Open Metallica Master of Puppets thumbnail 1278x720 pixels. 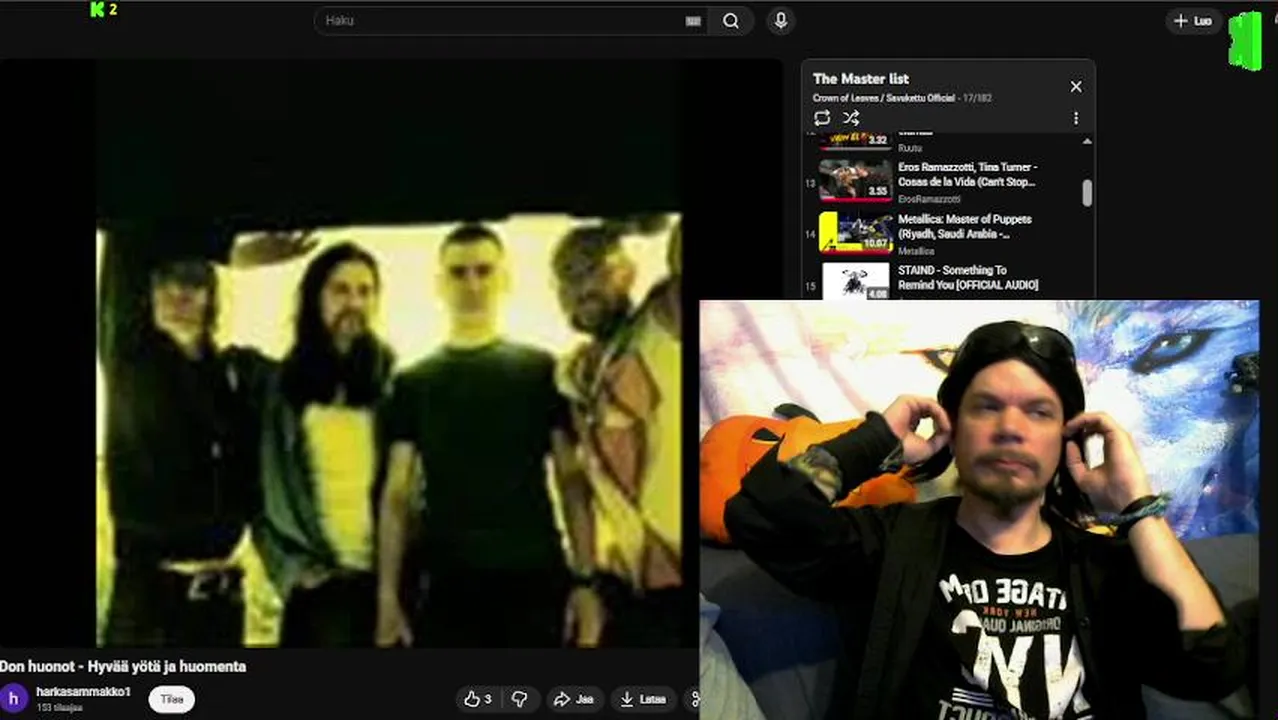(x=855, y=233)
